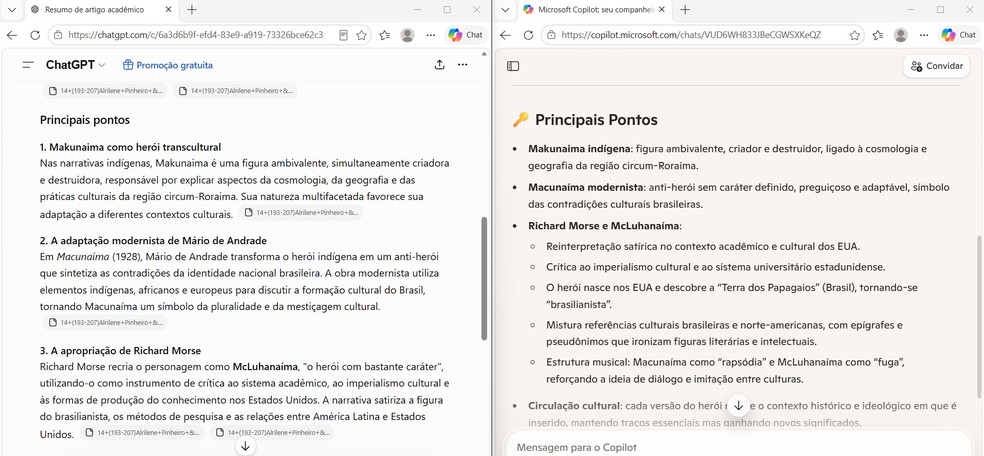Add Copilot page to favorites star
This screenshot has width=984, height=456.
pos(855,35)
